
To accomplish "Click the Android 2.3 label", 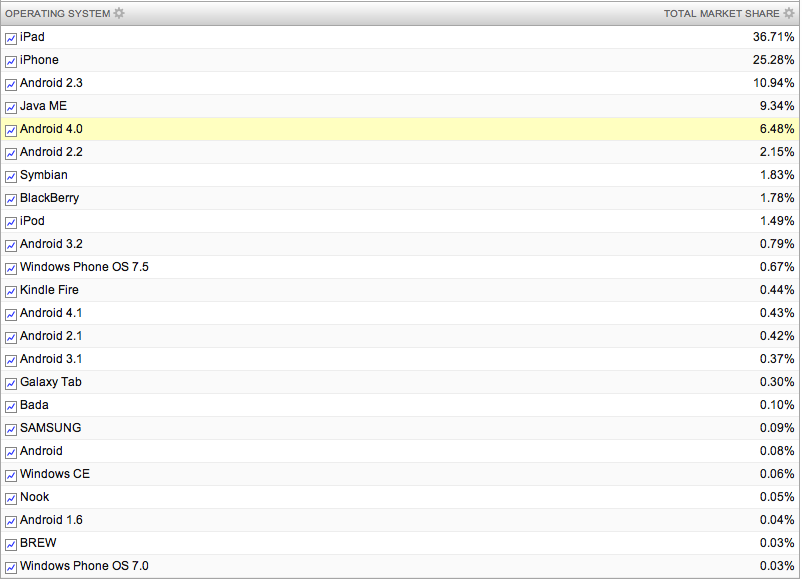I will 51,83.
